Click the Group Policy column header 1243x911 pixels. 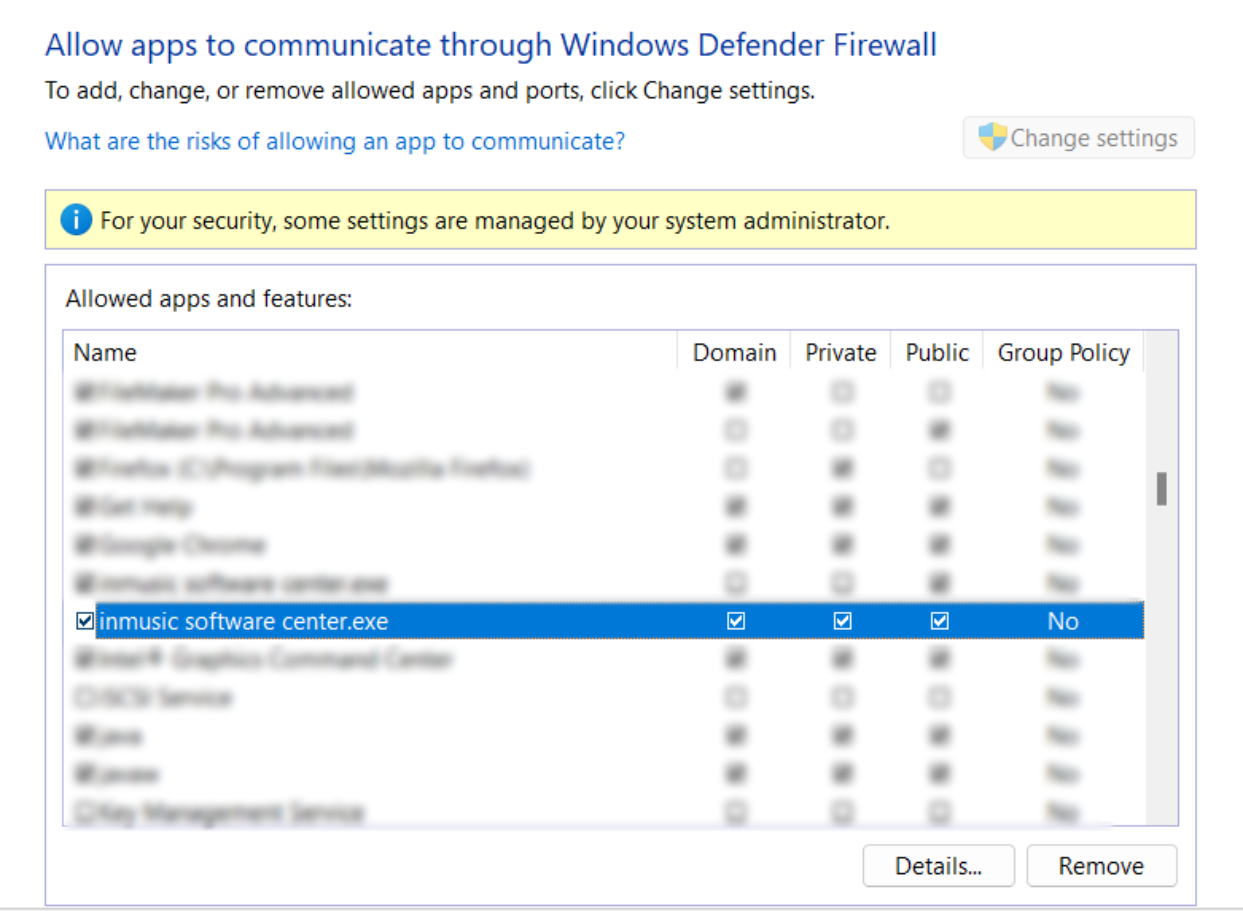(x=1063, y=352)
